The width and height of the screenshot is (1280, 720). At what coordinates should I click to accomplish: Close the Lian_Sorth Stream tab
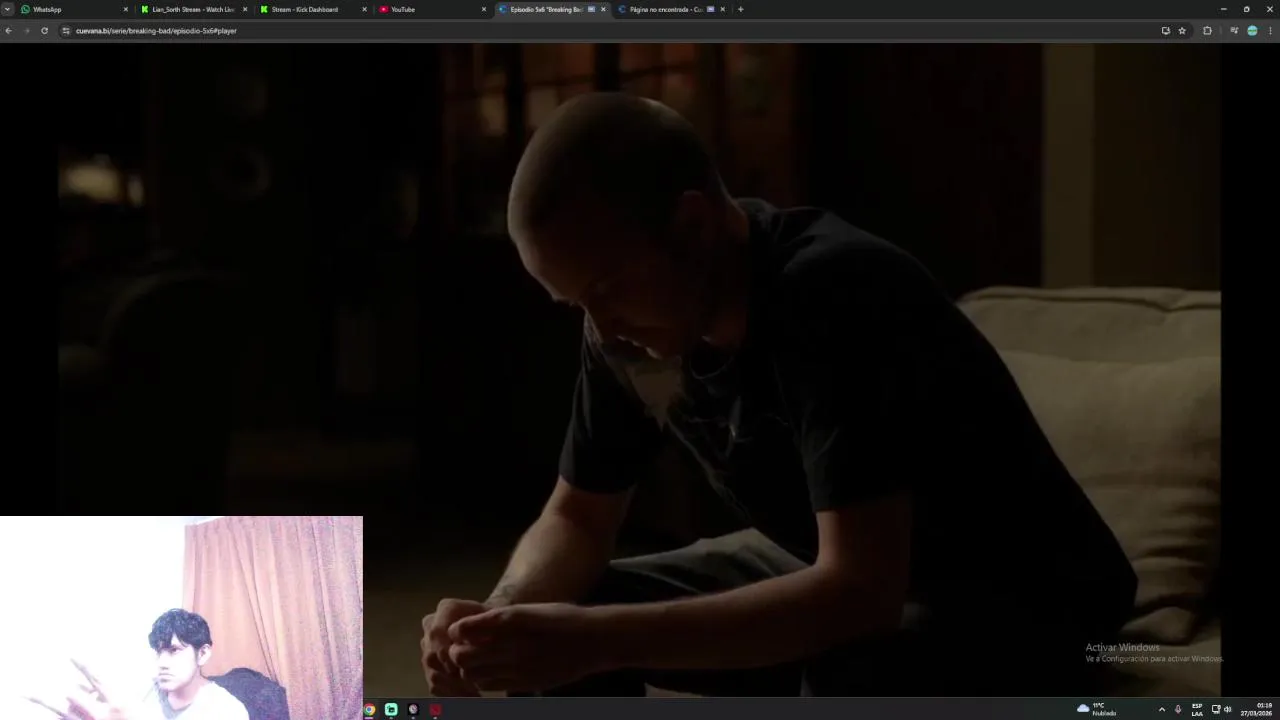click(245, 9)
